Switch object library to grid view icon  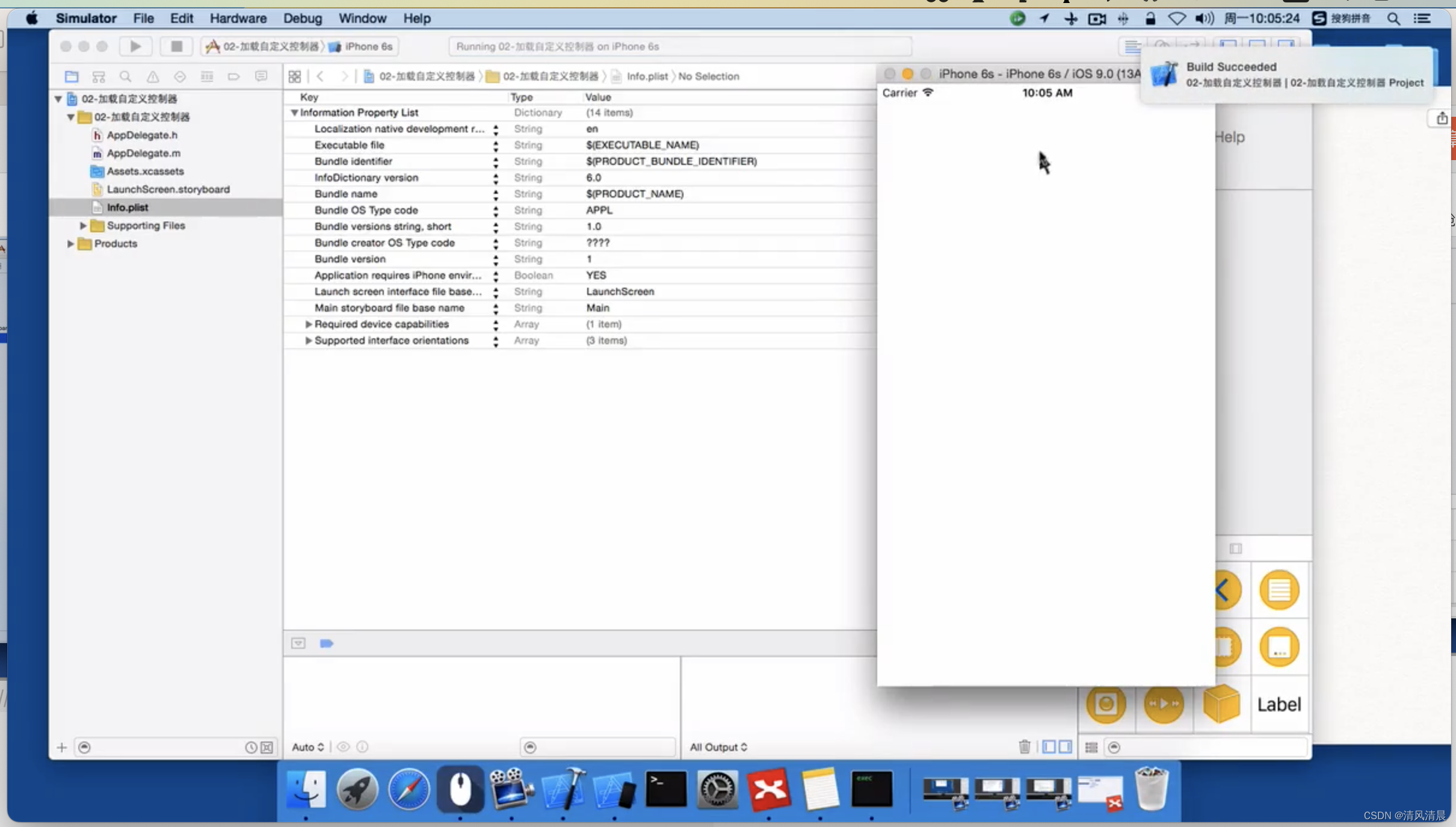click(1091, 747)
